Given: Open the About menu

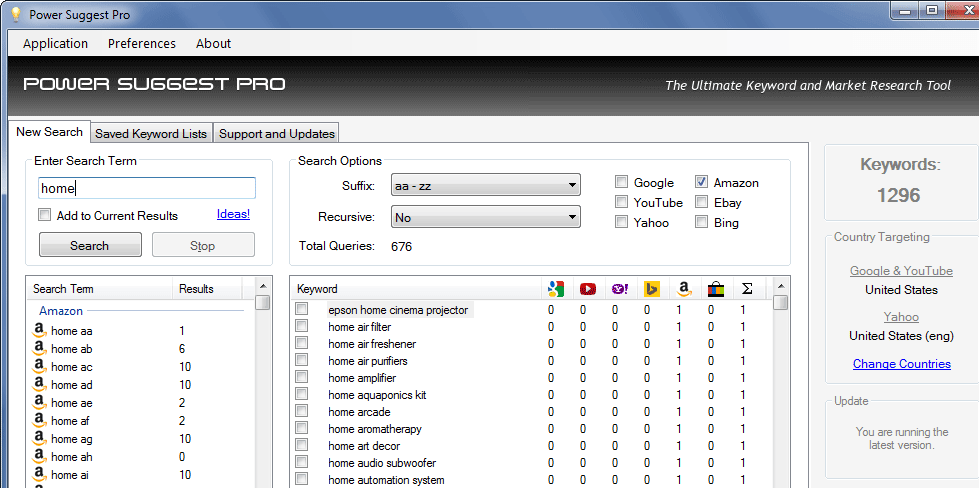Looking at the screenshot, I should (213, 43).
